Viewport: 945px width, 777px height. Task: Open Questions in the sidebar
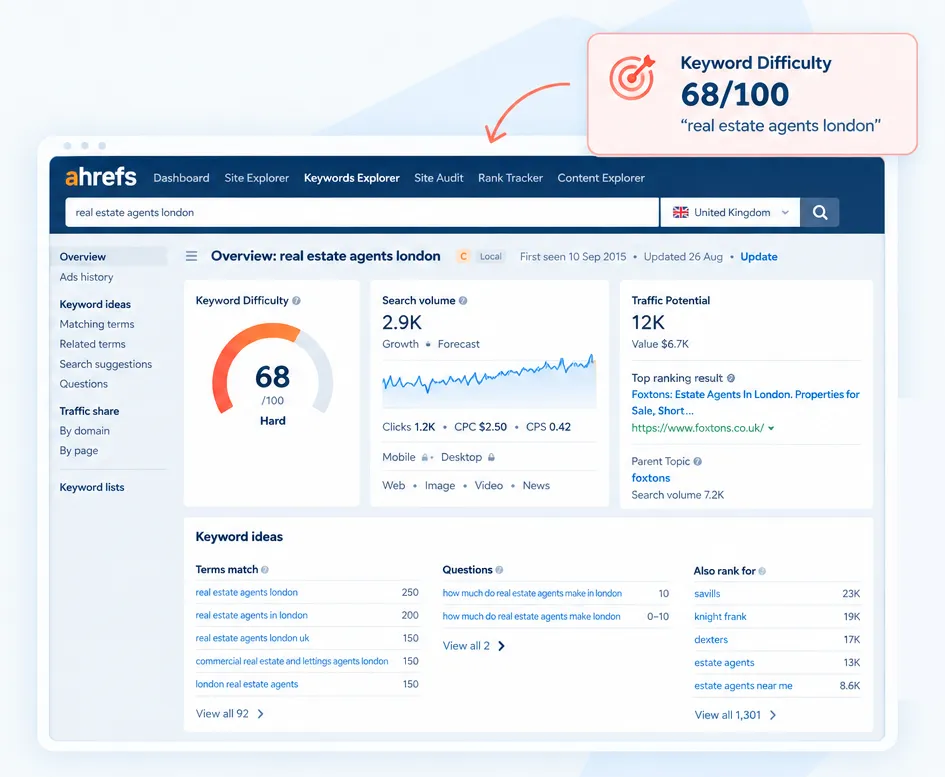pos(83,384)
